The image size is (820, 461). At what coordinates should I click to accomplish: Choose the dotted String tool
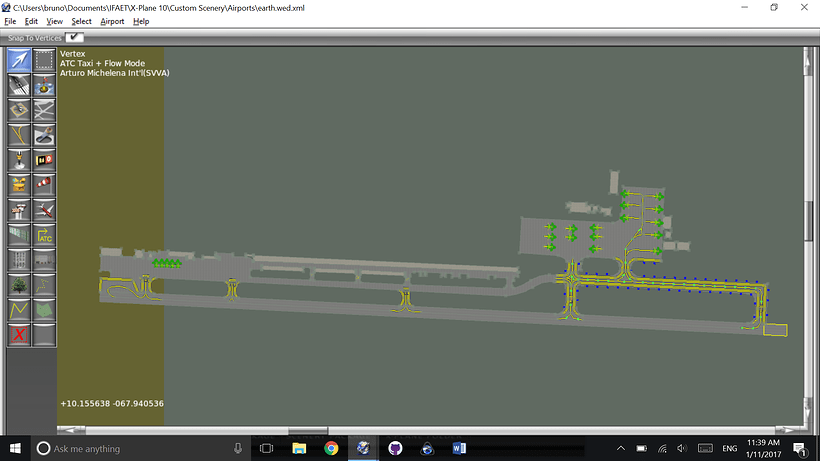(x=44, y=285)
